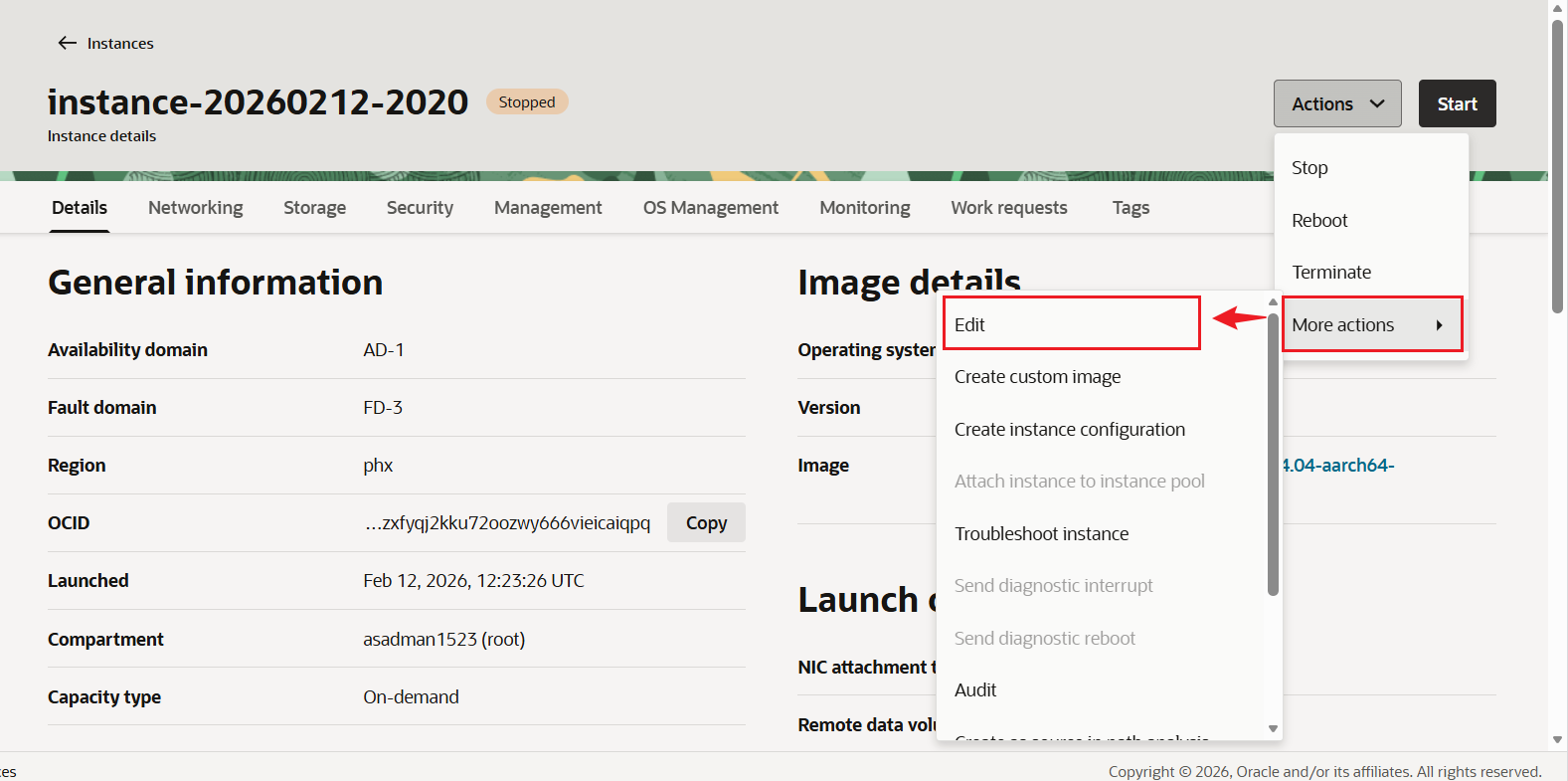Click the Instances breadcrumb link
The width and height of the screenshot is (1568, 781).
120,43
